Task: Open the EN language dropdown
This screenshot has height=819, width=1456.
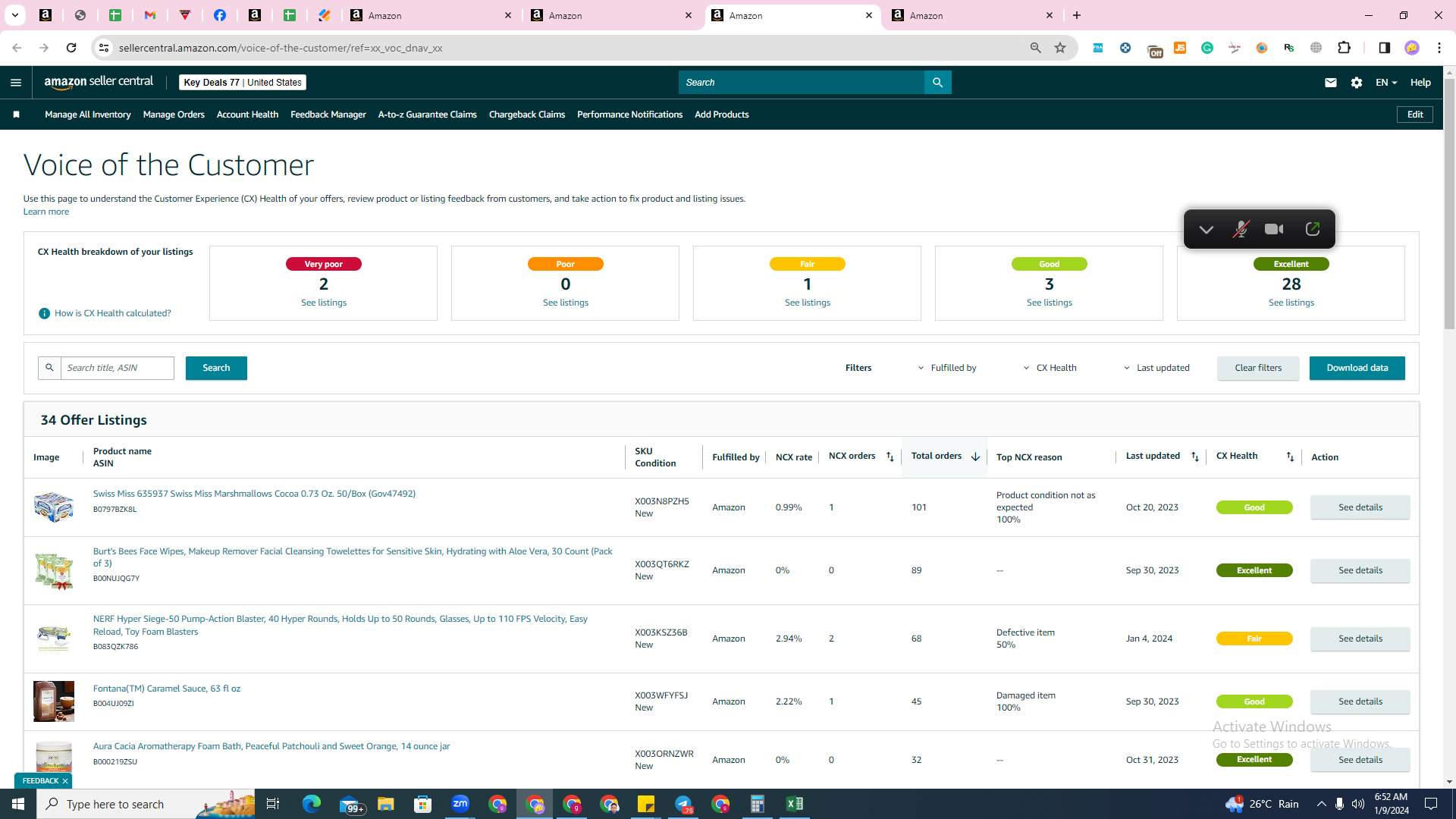Action: point(1386,83)
